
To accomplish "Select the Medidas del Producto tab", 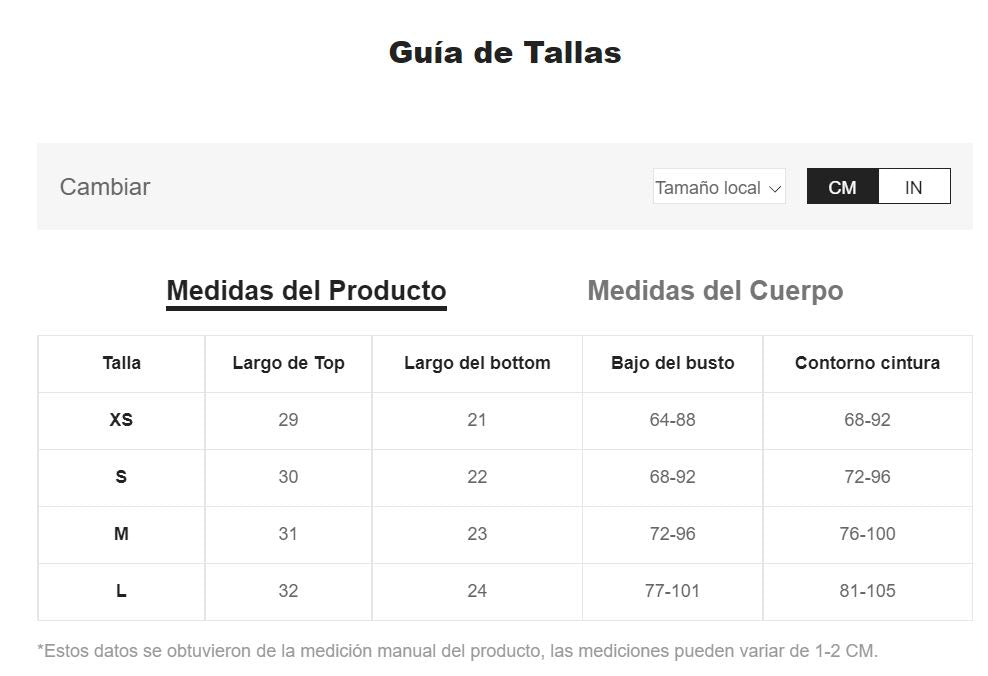I will [306, 292].
